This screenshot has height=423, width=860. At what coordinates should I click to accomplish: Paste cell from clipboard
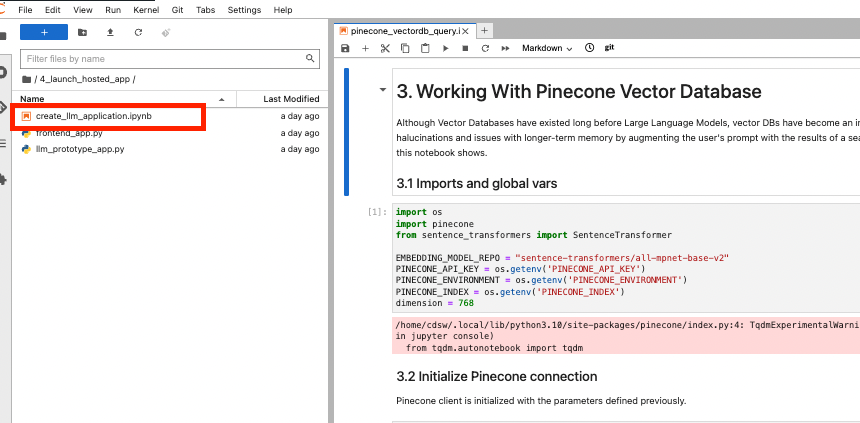pos(425,48)
